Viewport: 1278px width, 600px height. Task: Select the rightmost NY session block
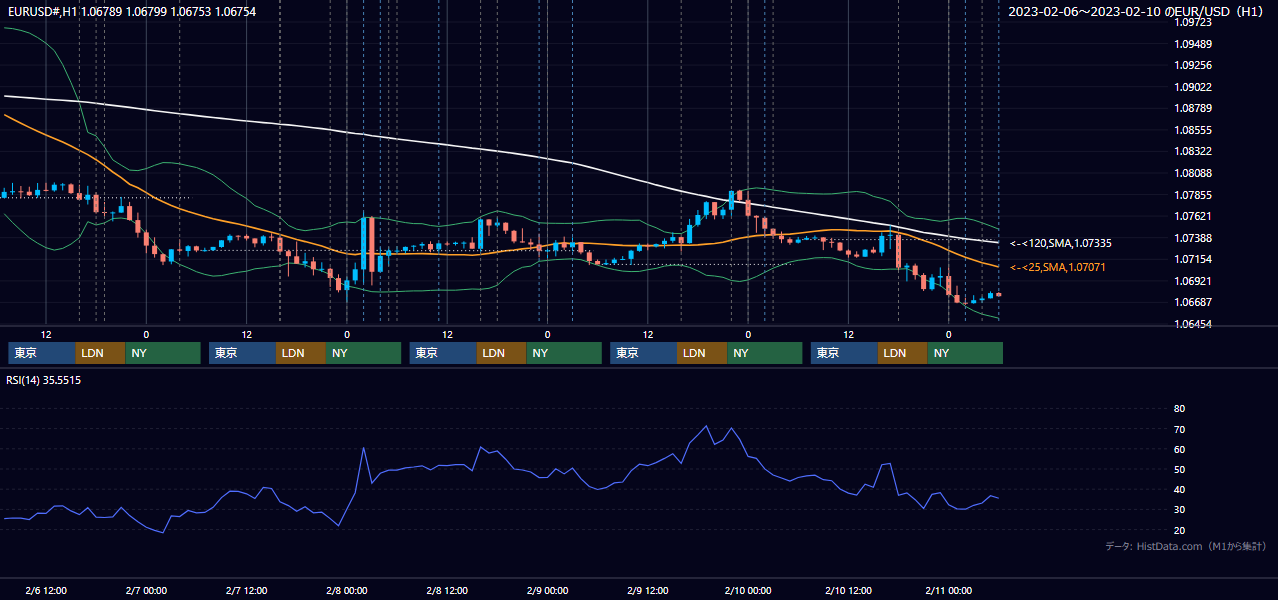[x=966, y=353]
